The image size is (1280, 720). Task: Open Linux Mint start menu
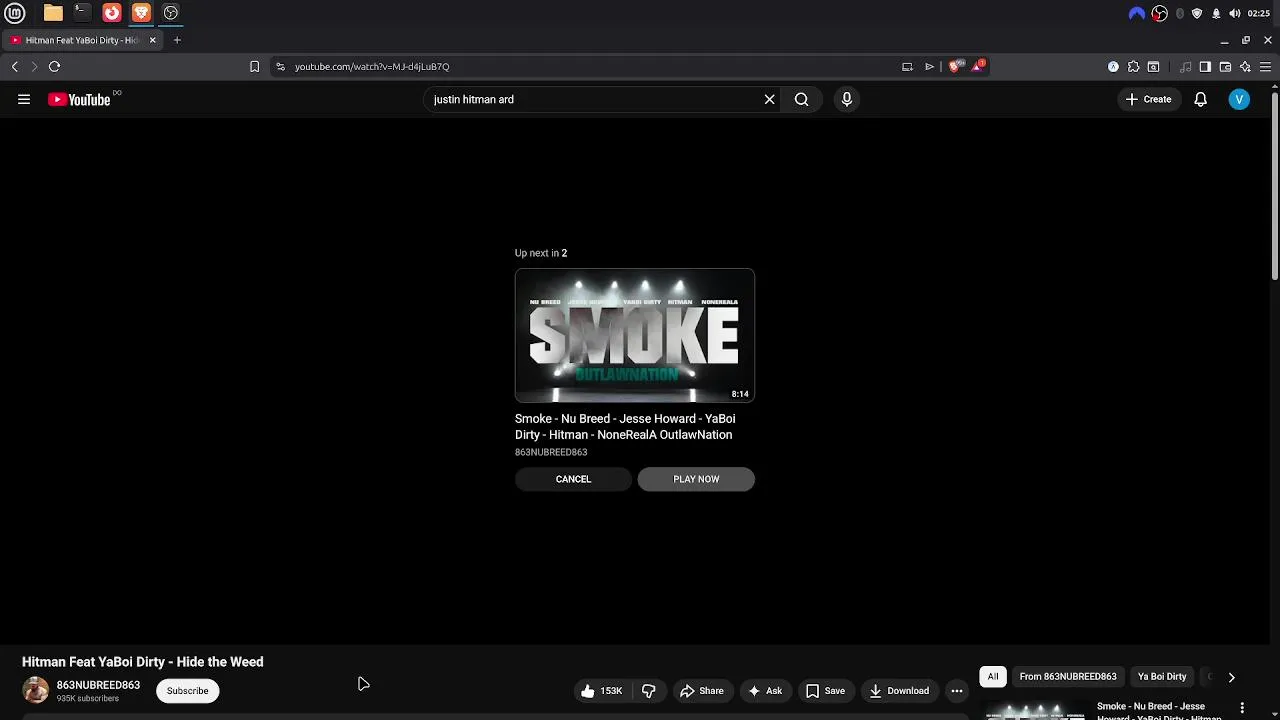(15, 13)
